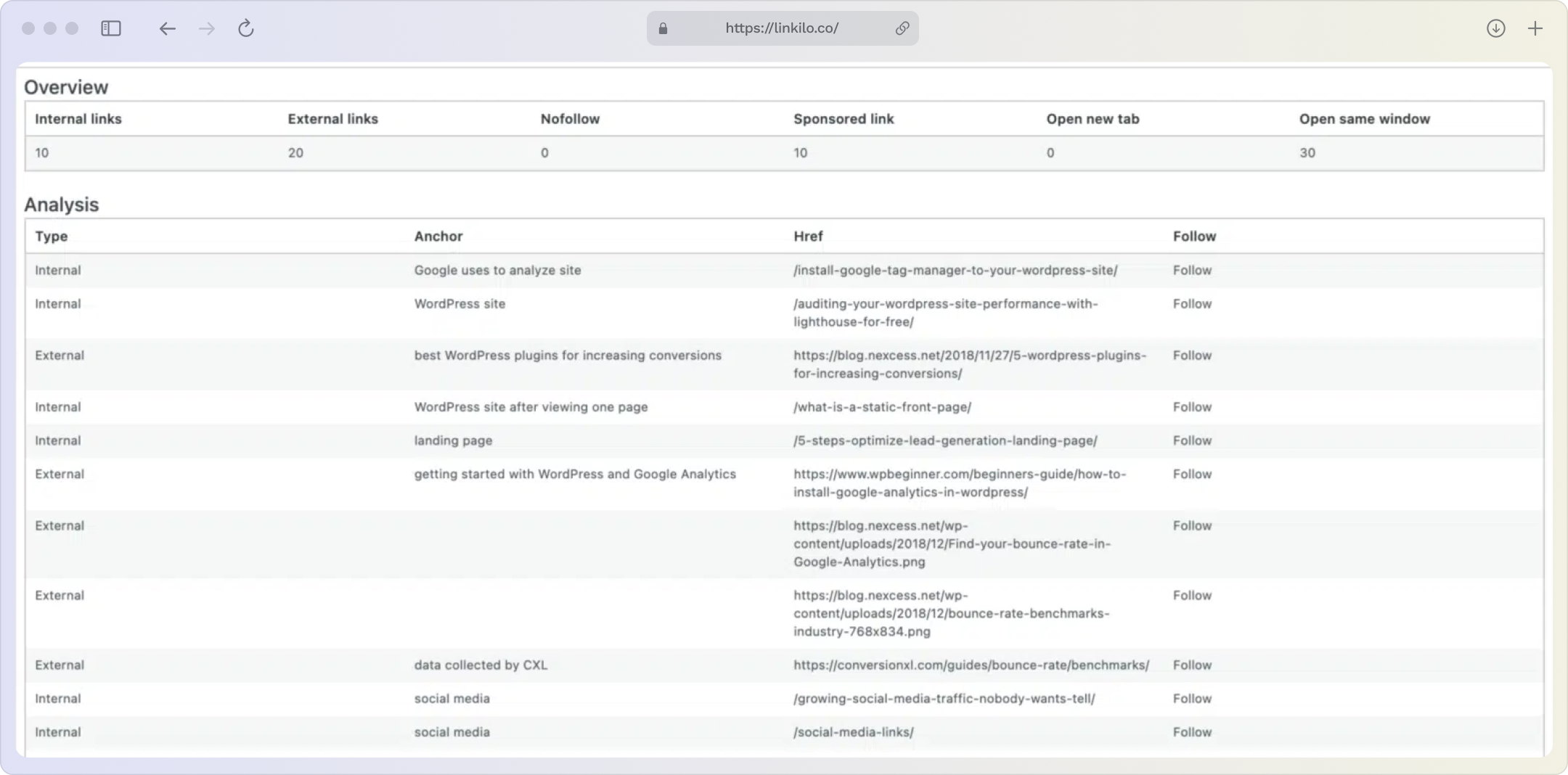The width and height of the screenshot is (1568, 775).
Task: Open a new tab with plus icon
Action: (1535, 28)
